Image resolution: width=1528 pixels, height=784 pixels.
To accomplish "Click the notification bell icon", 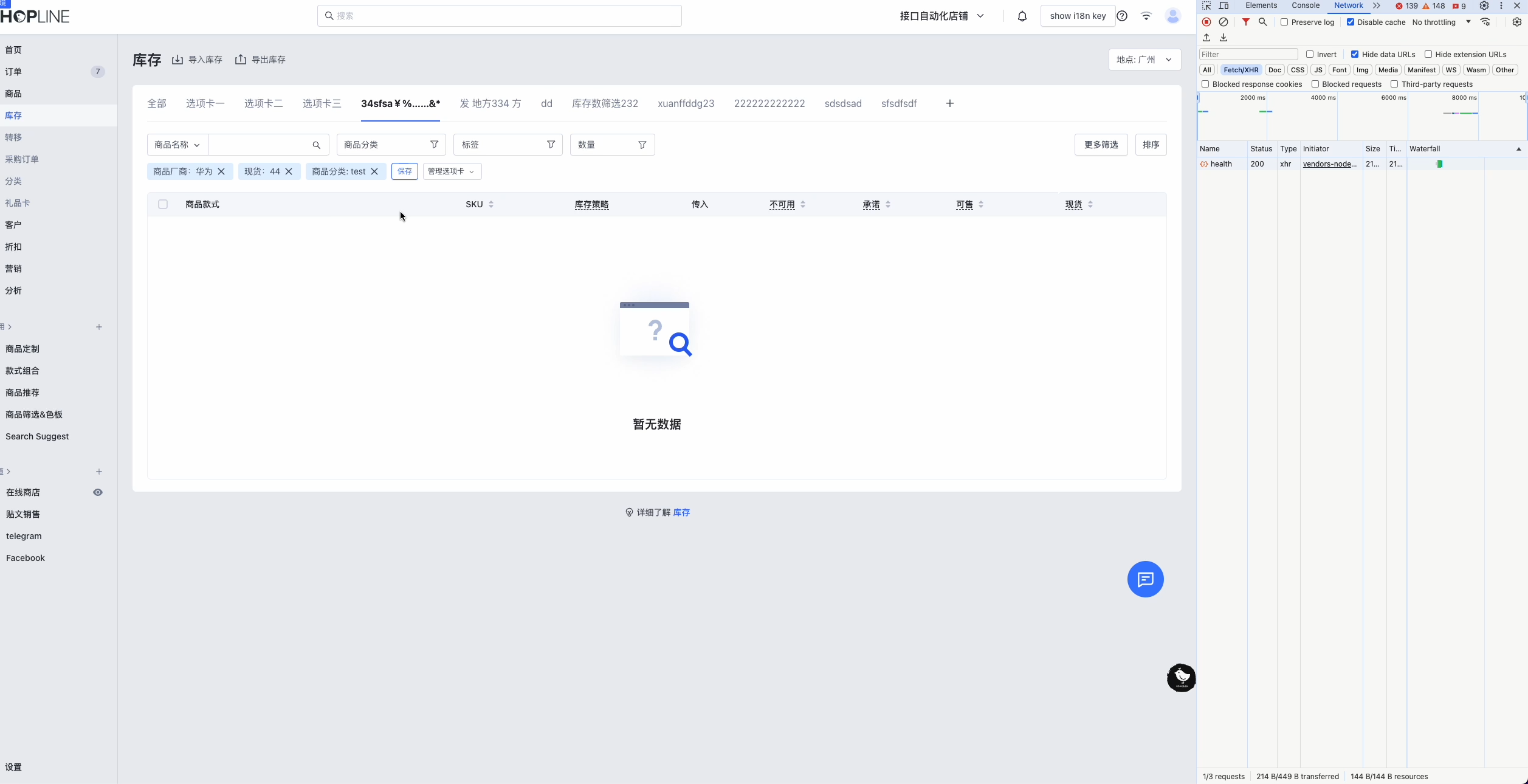I will [1022, 16].
